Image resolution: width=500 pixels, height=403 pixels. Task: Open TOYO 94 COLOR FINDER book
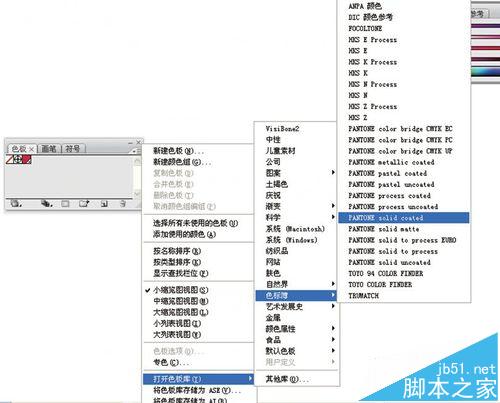point(386,273)
